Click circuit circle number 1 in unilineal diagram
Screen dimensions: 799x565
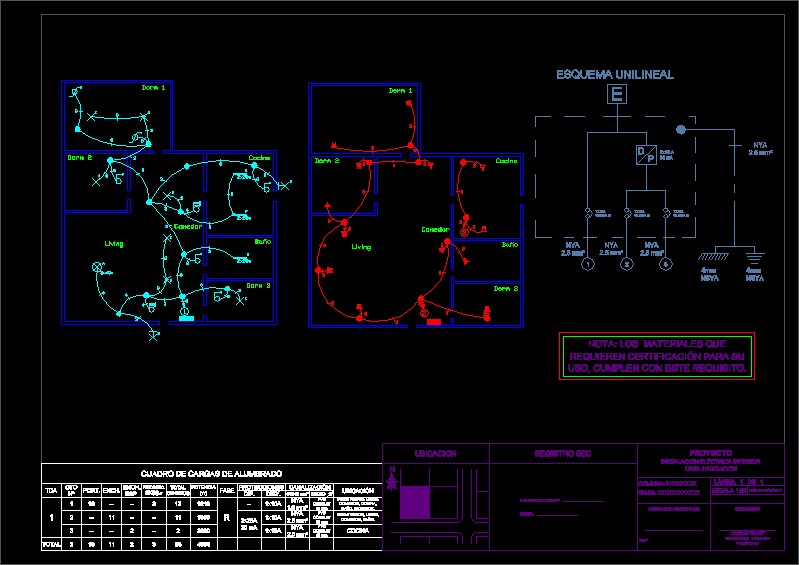pos(588,264)
